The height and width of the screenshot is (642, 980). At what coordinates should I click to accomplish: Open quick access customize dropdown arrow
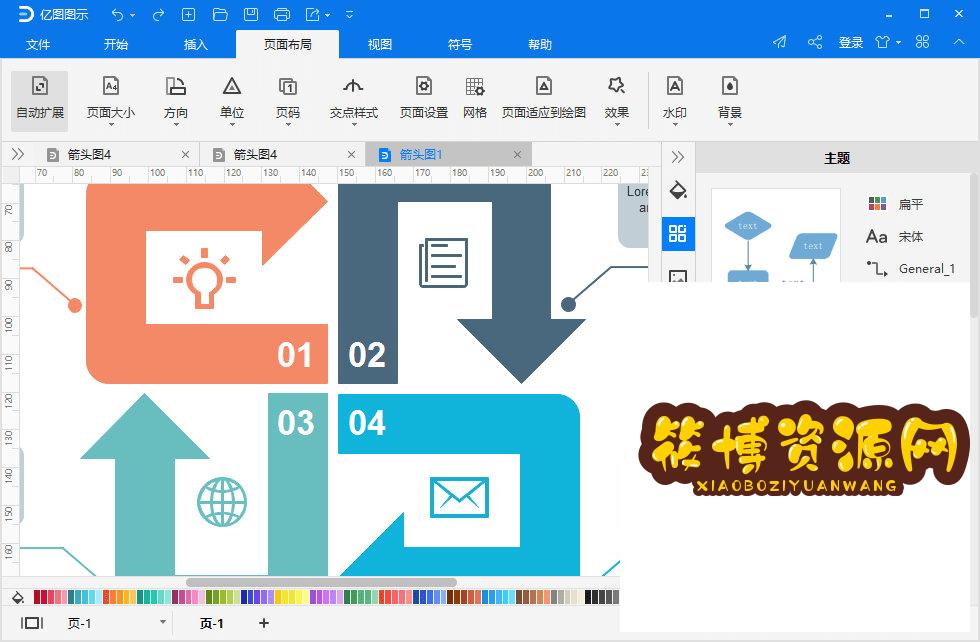tap(349, 14)
